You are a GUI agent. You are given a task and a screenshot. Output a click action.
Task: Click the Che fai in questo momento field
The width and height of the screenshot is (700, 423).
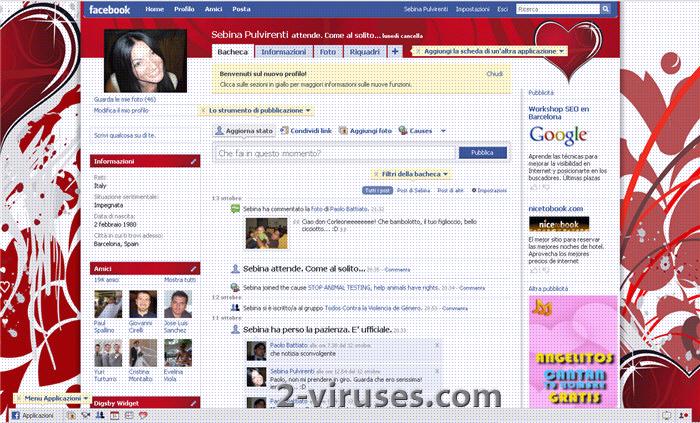point(336,153)
